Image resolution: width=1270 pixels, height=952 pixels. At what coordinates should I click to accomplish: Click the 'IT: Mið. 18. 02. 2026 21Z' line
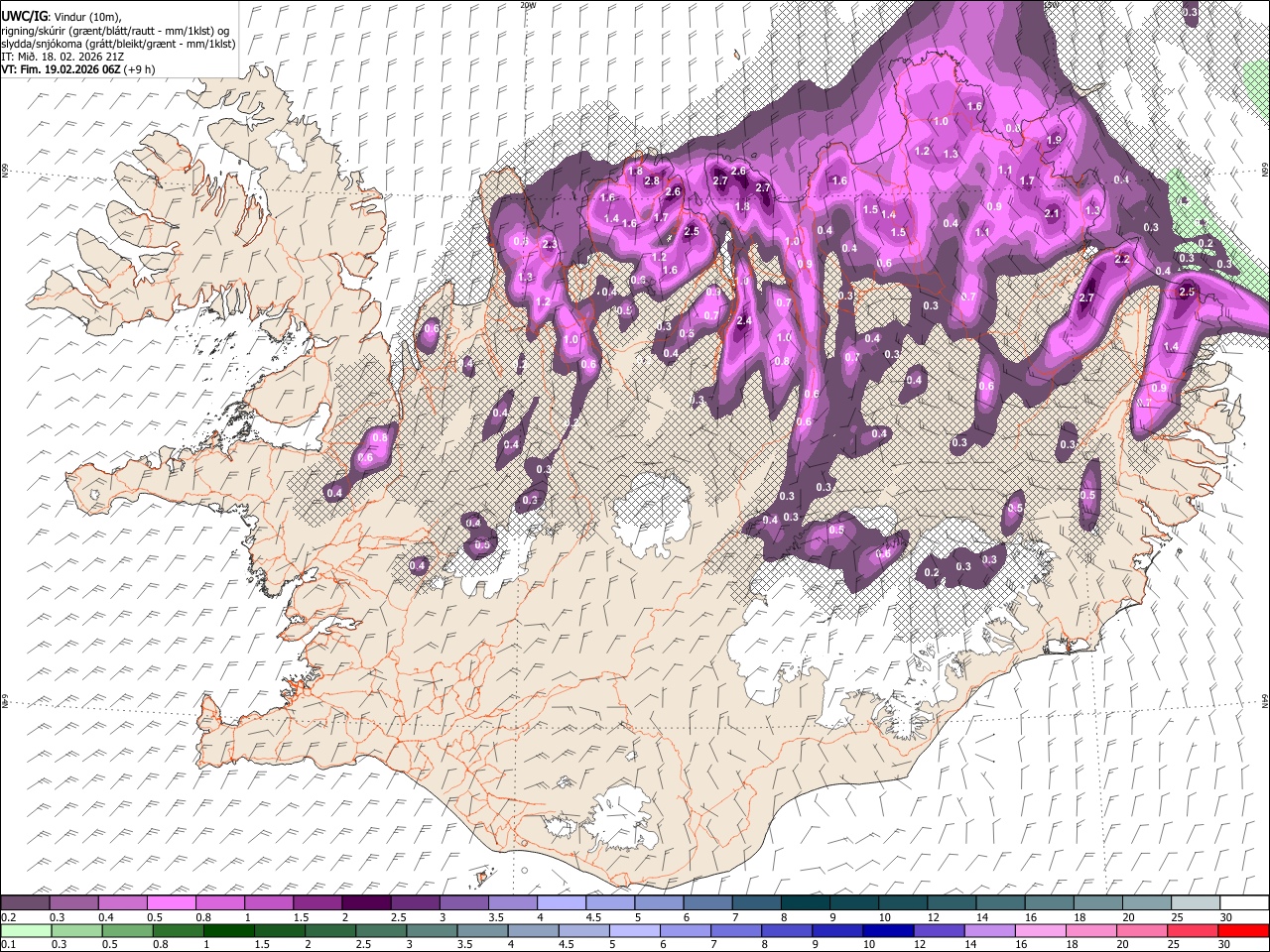(63, 57)
